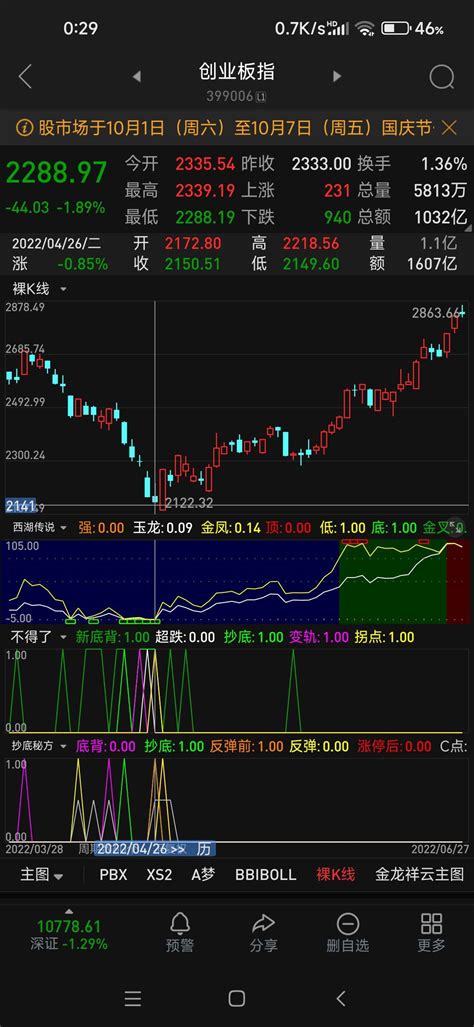Expand the quote details corner triangle
The image size is (474, 1027).
click(x=467, y=227)
